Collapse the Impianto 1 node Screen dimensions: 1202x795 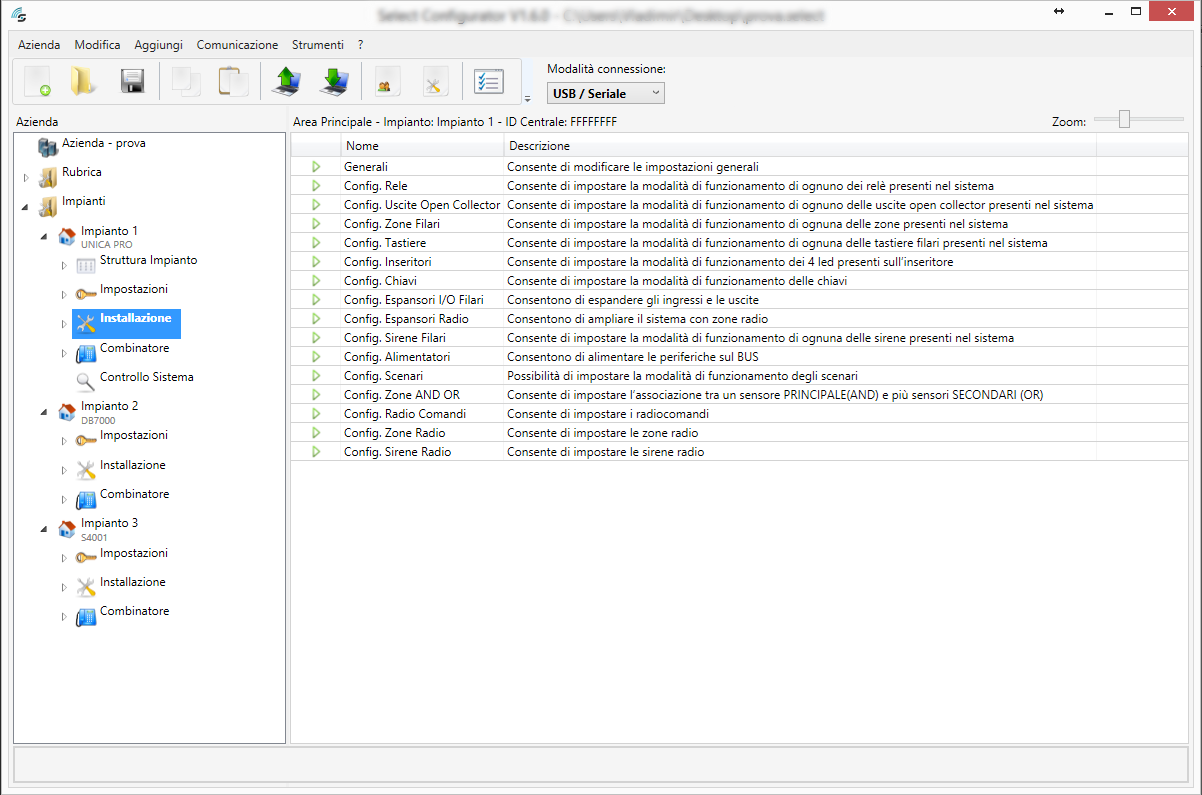45,237
